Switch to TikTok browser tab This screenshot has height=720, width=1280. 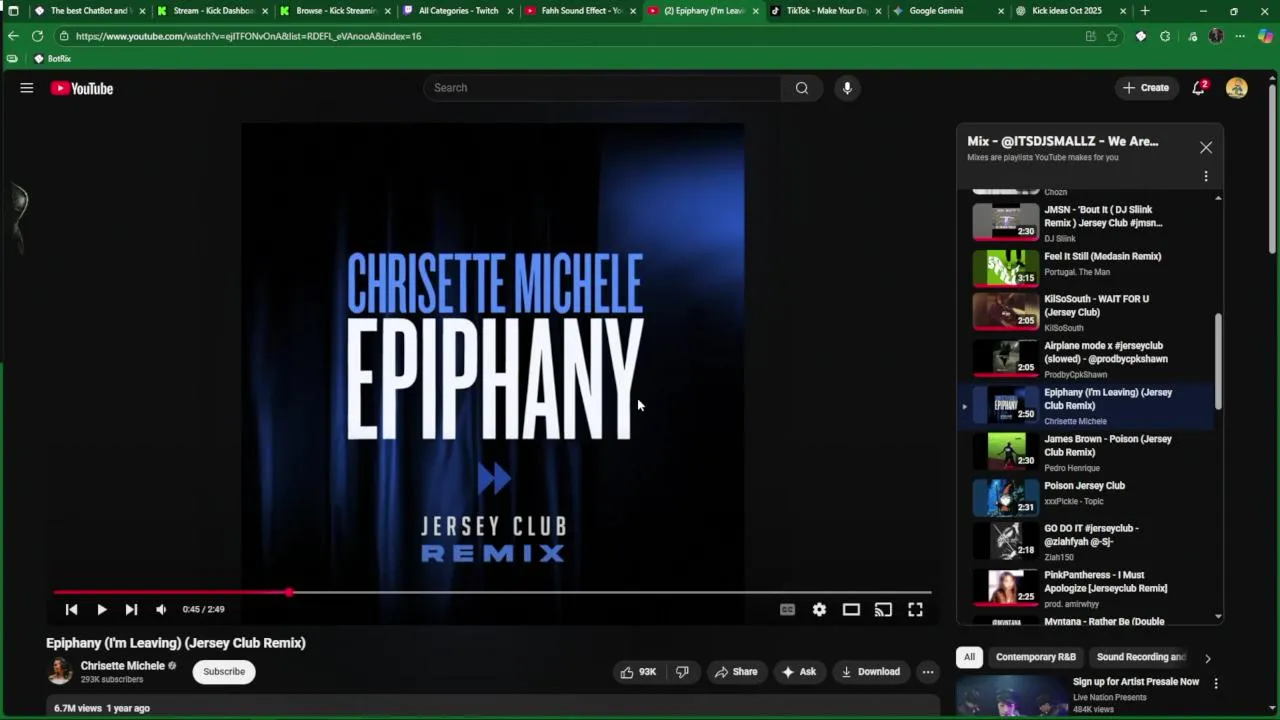[825, 11]
